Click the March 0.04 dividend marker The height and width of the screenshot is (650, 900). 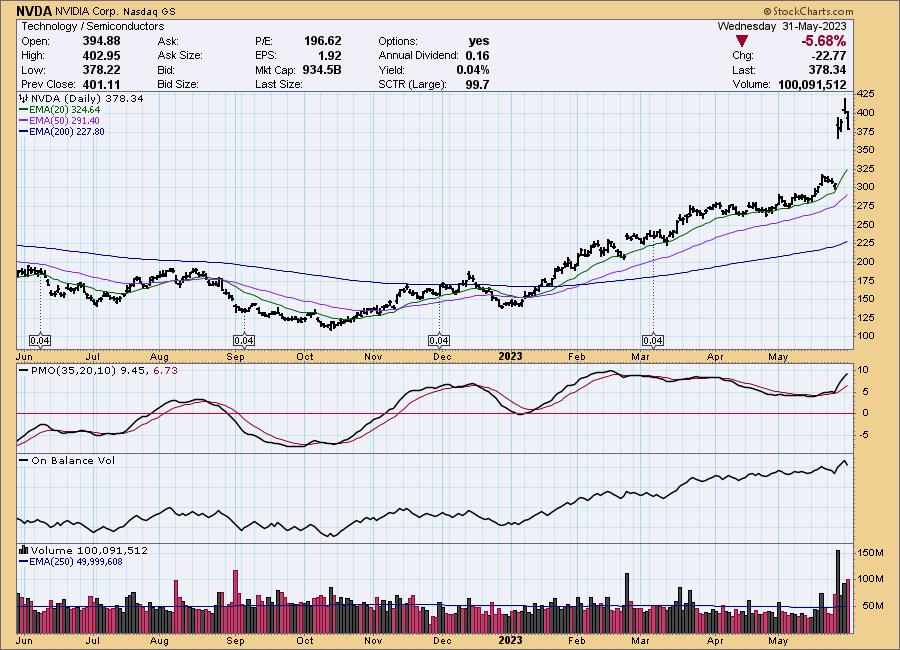coord(653,340)
